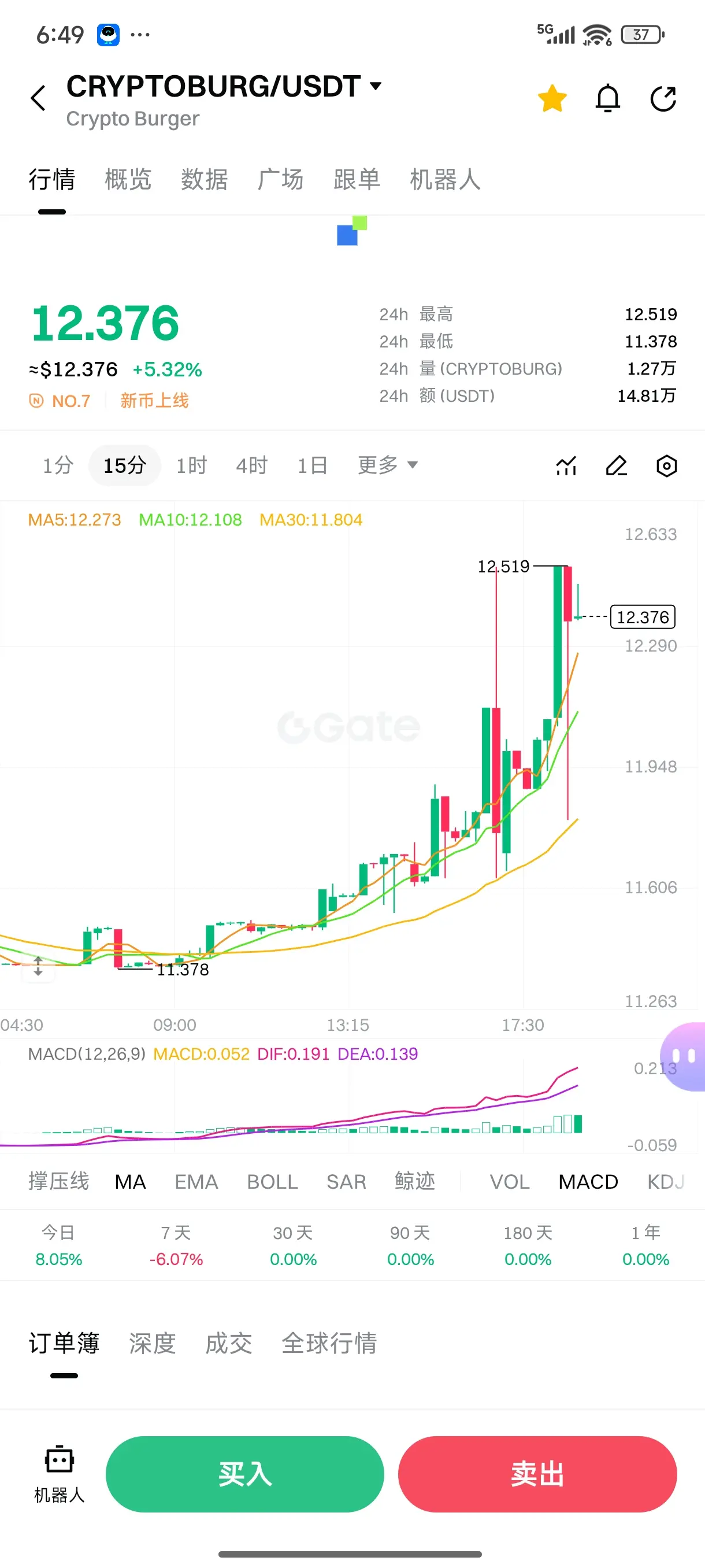Open the 成交 tab
The height and width of the screenshot is (1568, 705).
click(229, 1344)
